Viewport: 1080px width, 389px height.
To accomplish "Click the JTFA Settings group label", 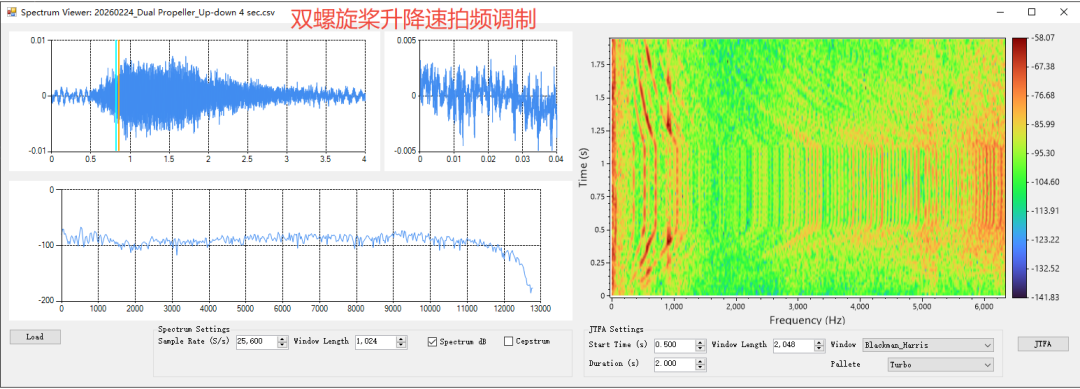I will [x=616, y=329].
